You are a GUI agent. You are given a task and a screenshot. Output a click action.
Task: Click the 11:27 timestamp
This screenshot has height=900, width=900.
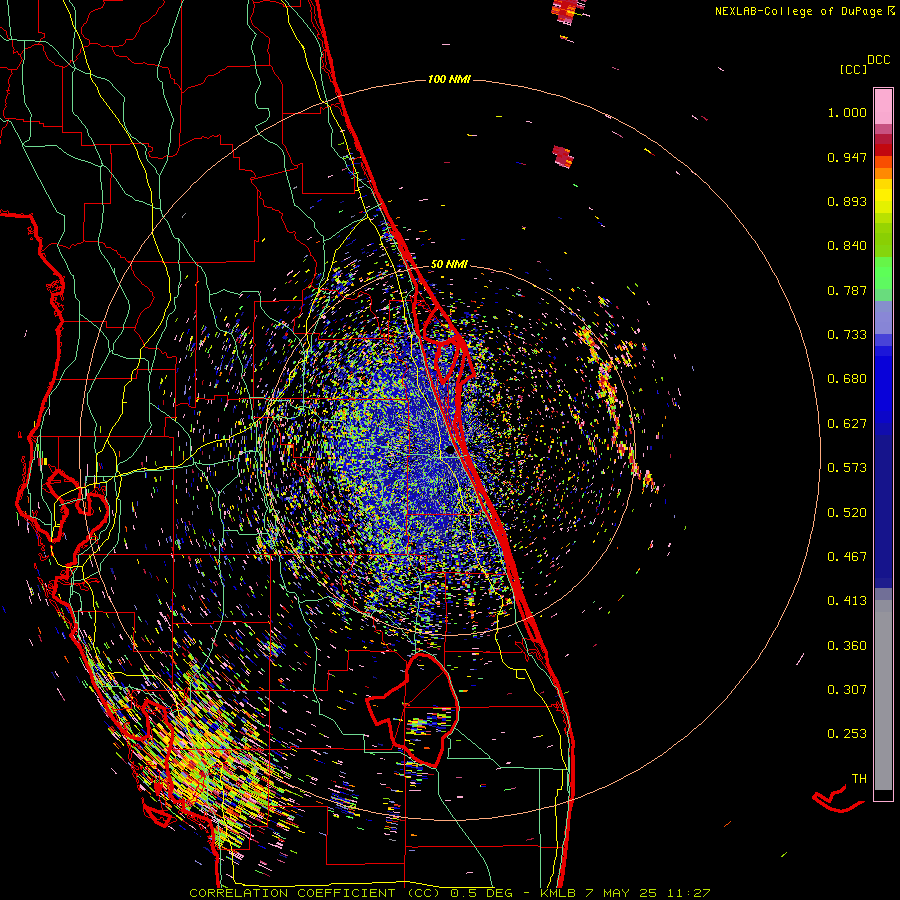(689, 893)
